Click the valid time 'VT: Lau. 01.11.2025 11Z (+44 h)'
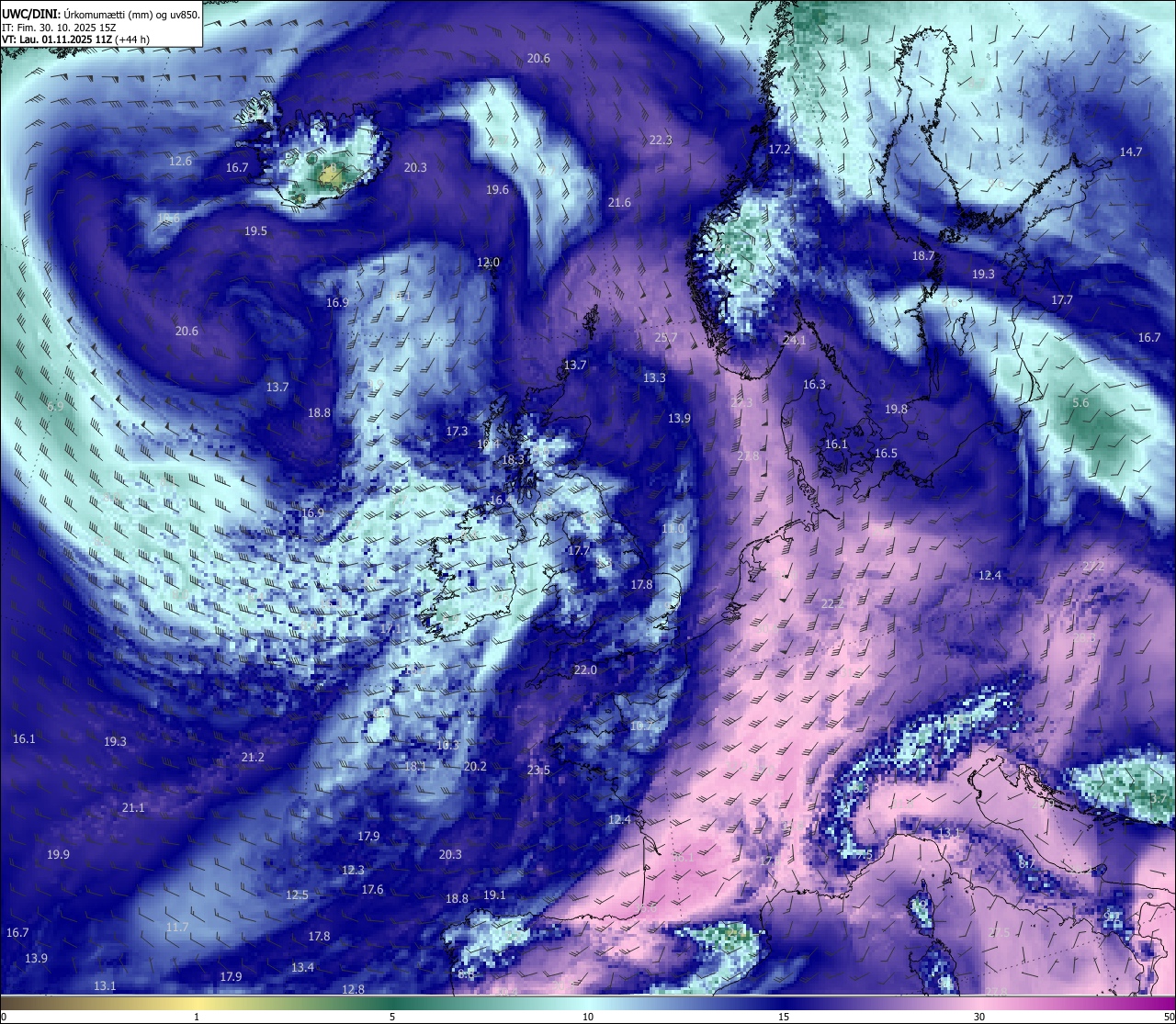 pos(75,39)
